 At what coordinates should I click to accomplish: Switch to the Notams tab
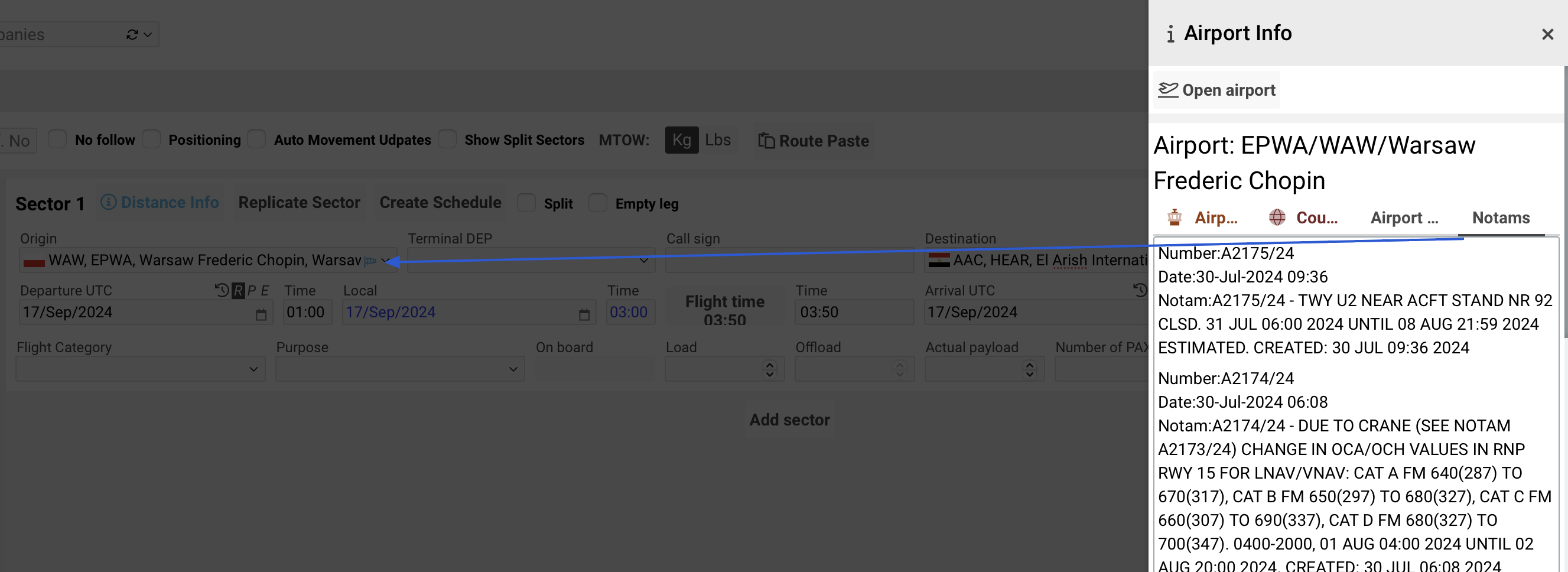pos(1501,218)
